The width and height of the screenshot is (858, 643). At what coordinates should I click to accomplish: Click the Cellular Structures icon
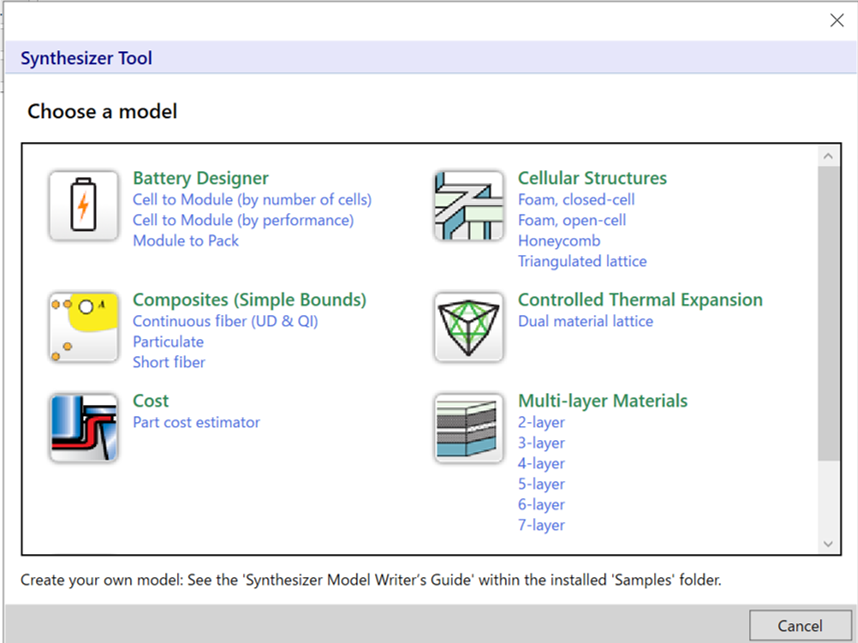(x=469, y=206)
